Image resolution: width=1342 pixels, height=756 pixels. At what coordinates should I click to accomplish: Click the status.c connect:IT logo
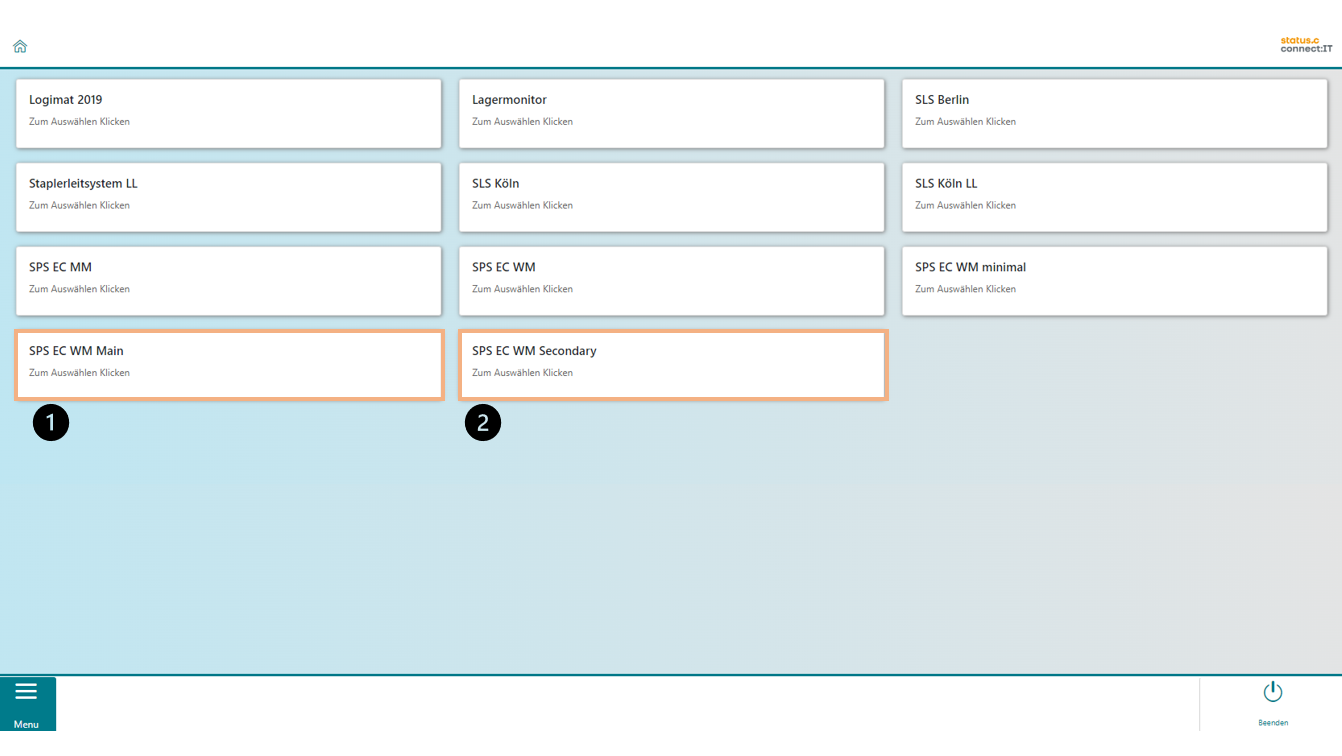(1306, 44)
